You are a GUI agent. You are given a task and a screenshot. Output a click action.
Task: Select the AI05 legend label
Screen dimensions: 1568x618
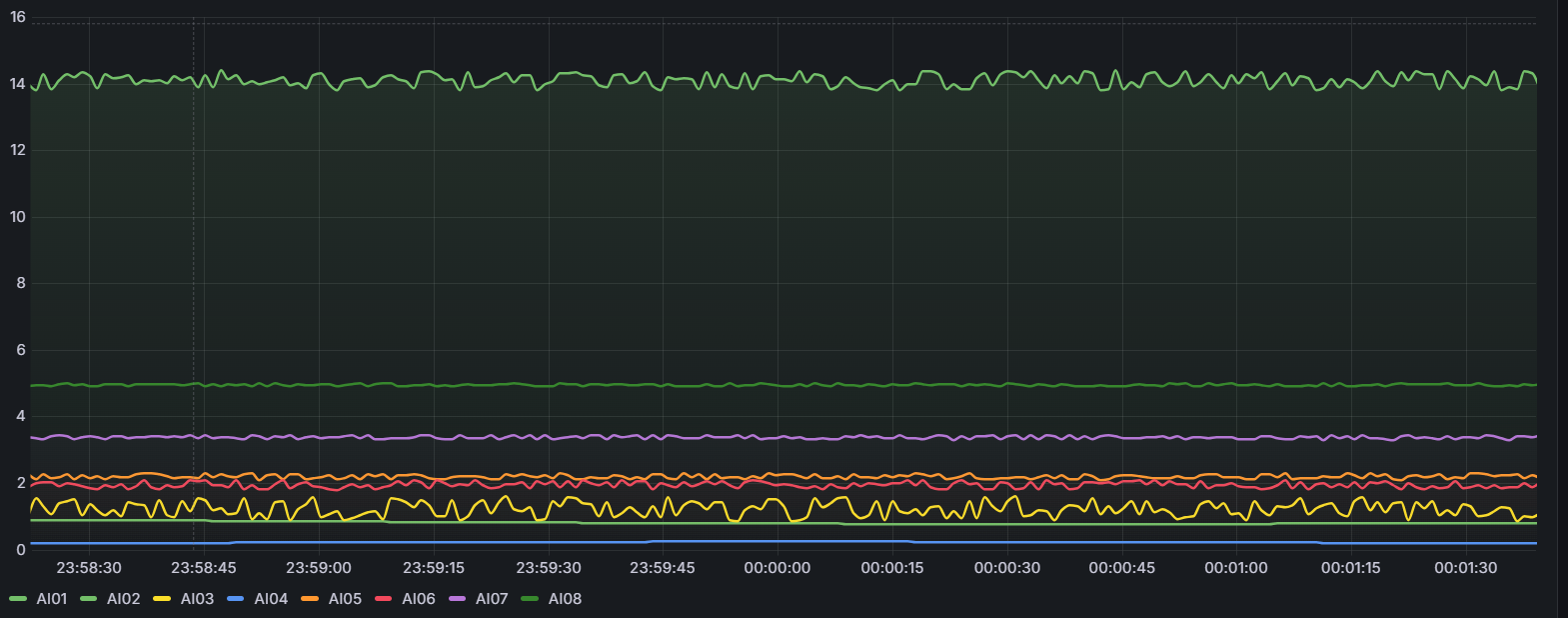[345, 599]
